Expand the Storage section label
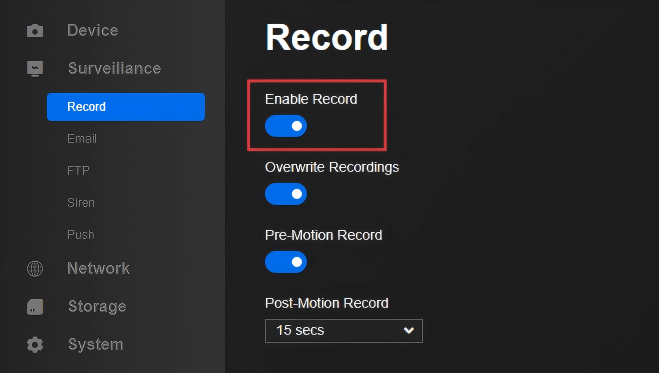 tap(97, 307)
